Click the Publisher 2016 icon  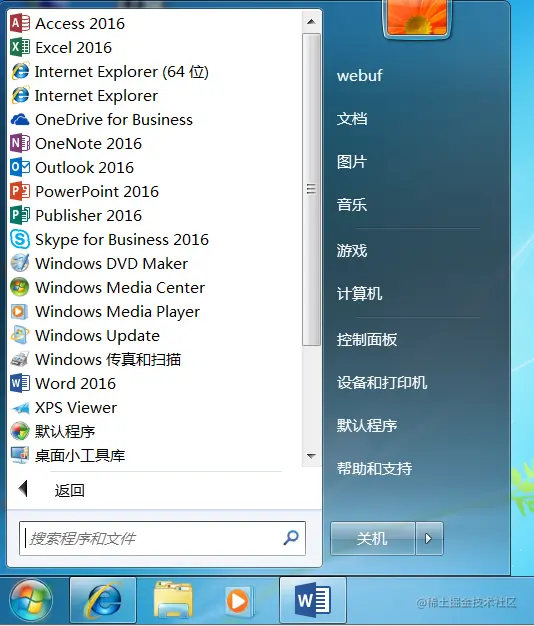coord(20,215)
